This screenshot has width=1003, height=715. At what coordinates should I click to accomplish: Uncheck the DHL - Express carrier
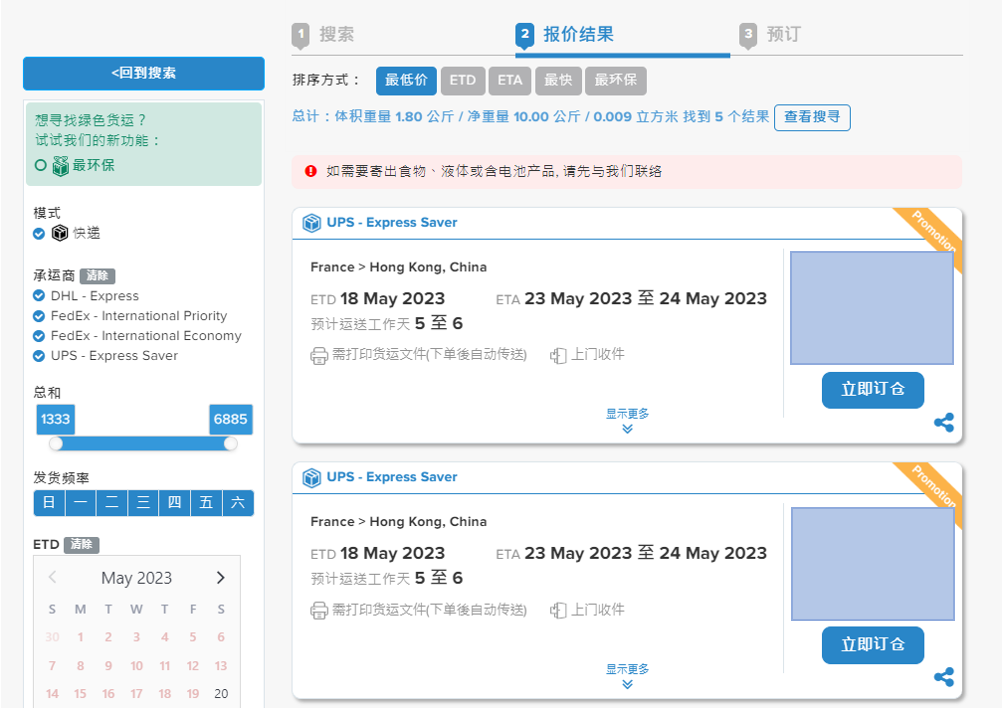pos(39,295)
